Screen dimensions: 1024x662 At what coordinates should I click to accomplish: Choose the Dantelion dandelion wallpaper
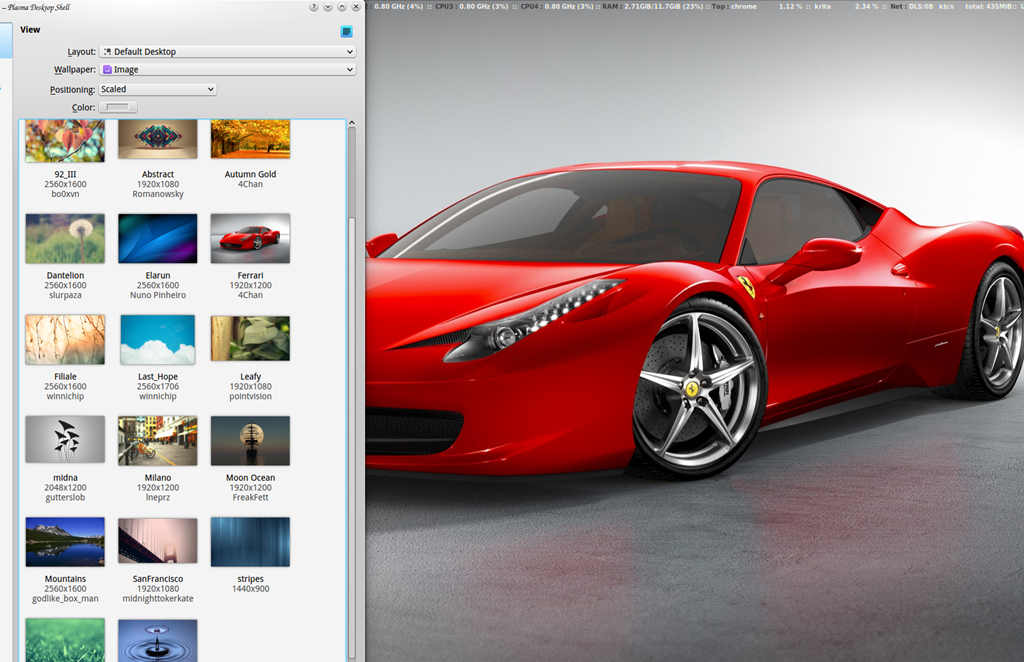click(x=65, y=238)
